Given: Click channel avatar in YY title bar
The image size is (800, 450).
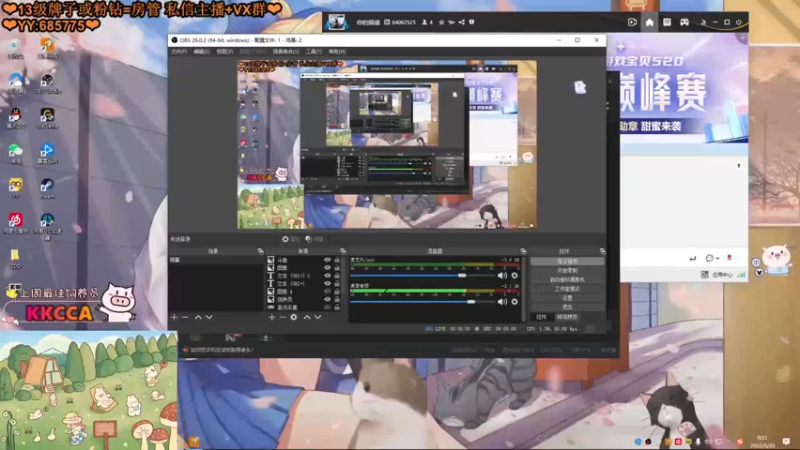Looking at the screenshot, I should click(337, 22).
